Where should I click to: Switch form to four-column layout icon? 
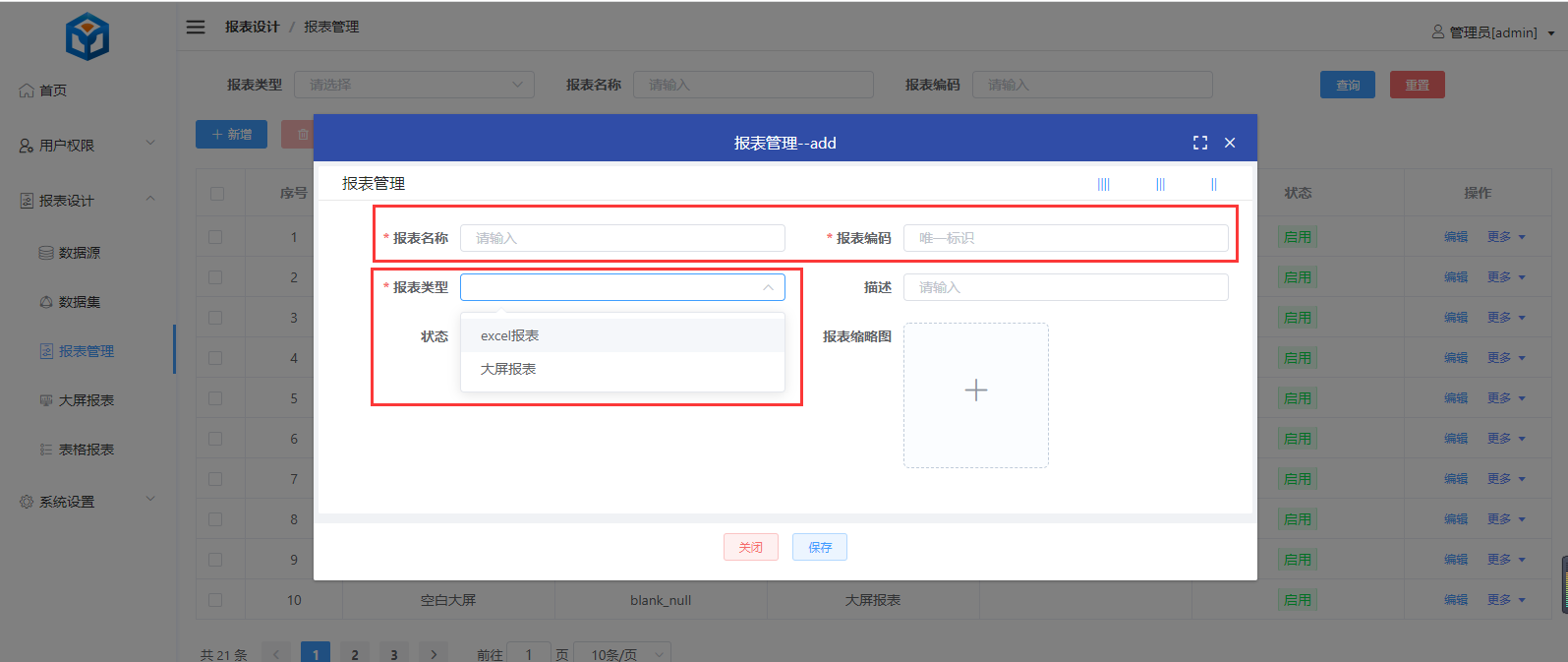click(x=1103, y=184)
